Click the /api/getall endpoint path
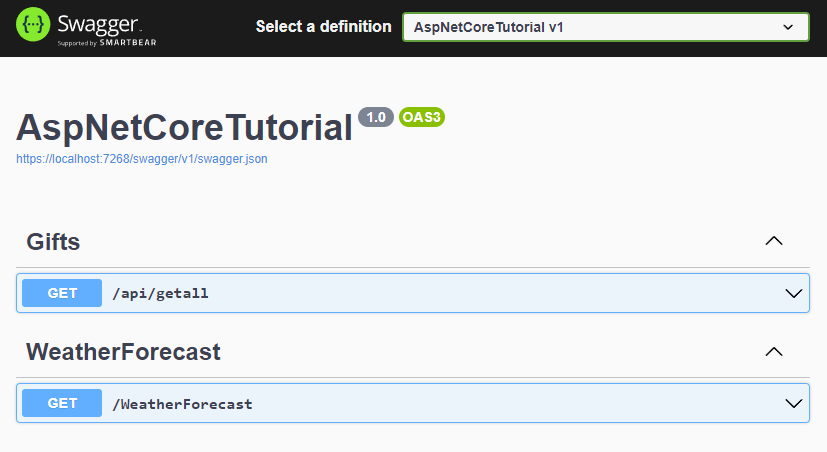The height and width of the screenshot is (452, 827). 160,293
